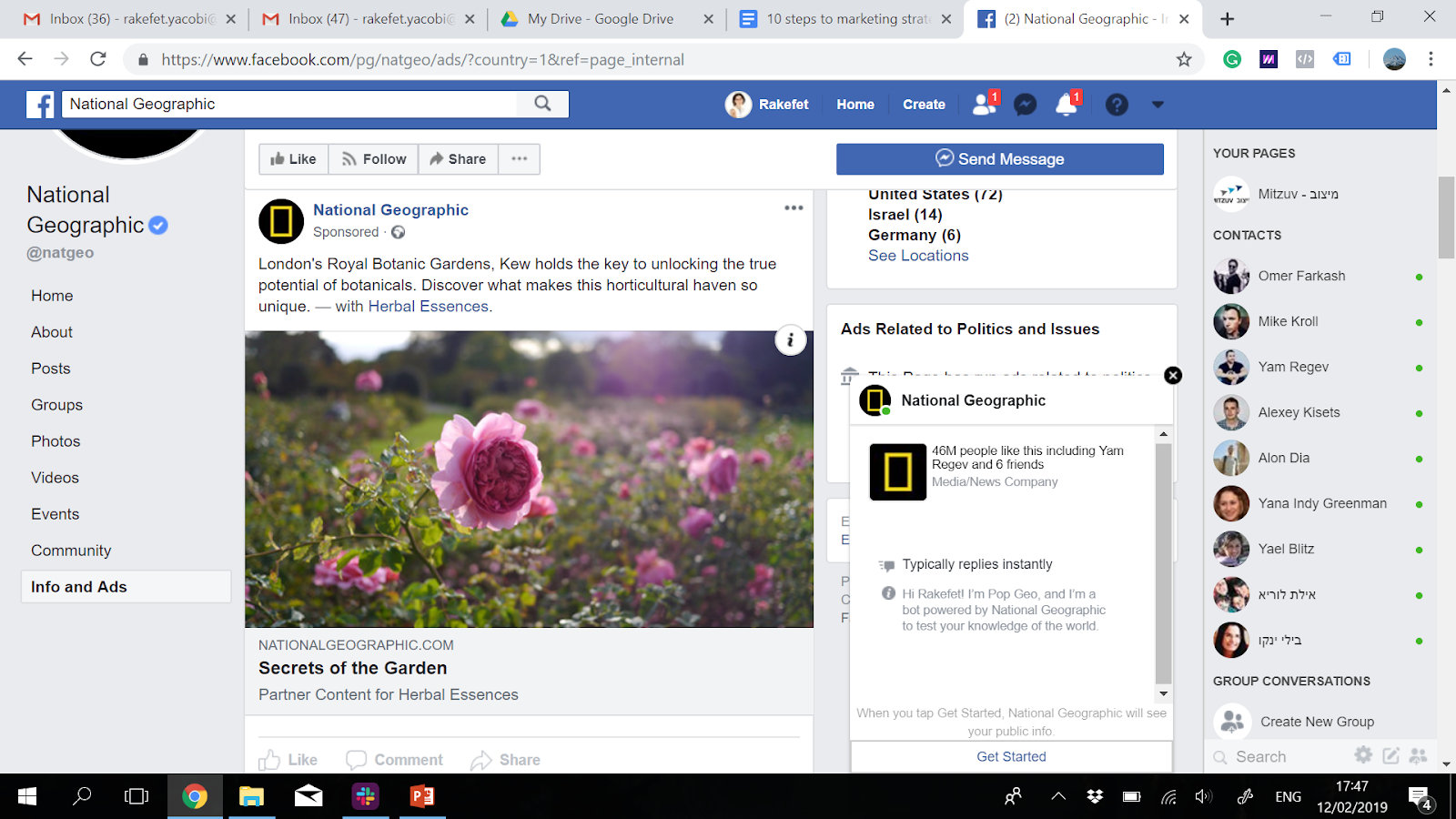Close the National Geographic chat popup
Viewport: 1456px width, 819px height.
[1173, 375]
